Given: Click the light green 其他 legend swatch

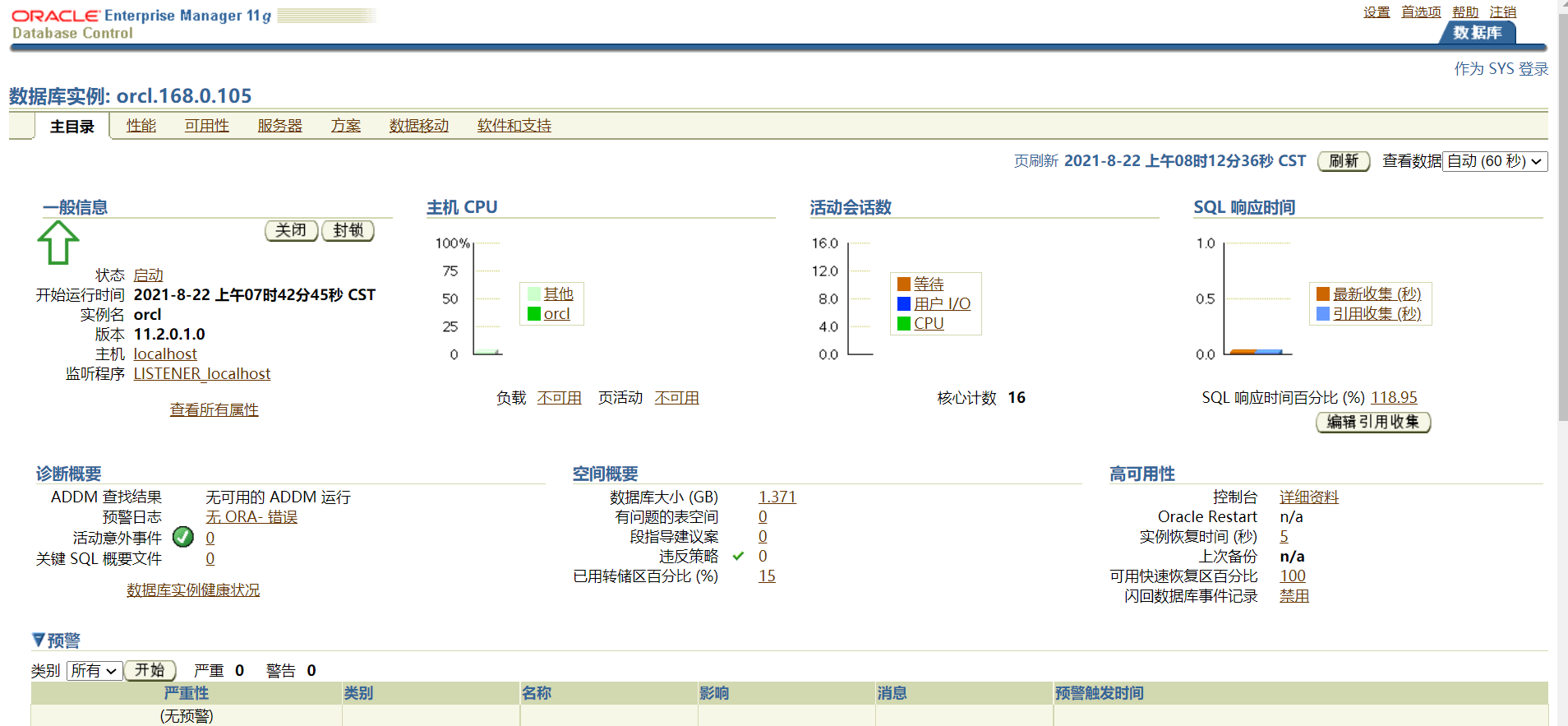Looking at the screenshot, I should pyautogui.click(x=534, y=294).
